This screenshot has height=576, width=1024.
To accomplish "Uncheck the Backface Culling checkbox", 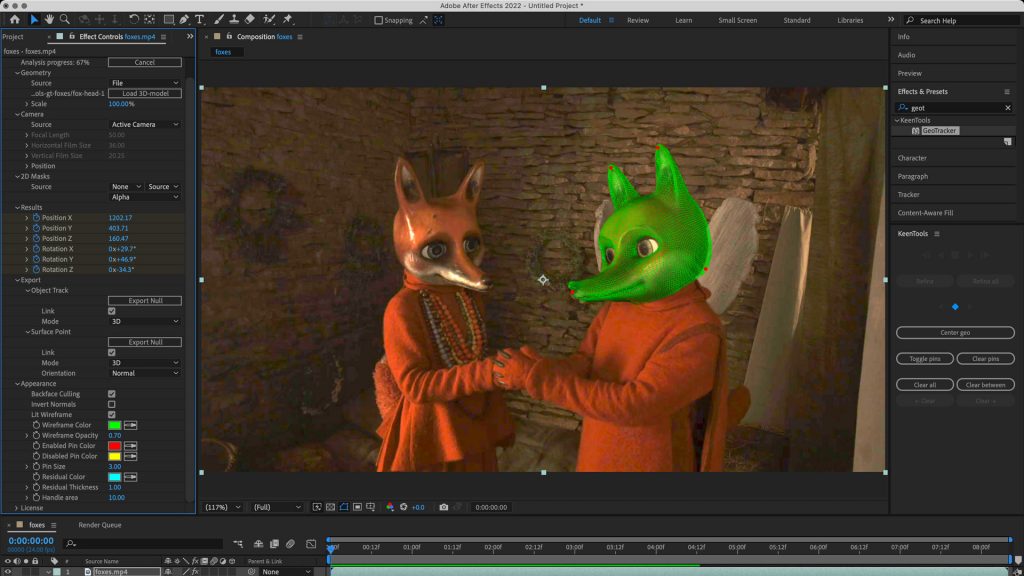I will pos(112,394).
